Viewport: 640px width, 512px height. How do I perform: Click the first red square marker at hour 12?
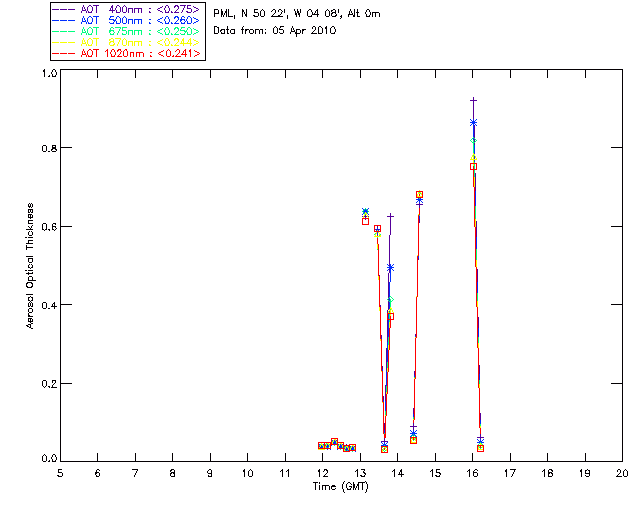(321, 445)
